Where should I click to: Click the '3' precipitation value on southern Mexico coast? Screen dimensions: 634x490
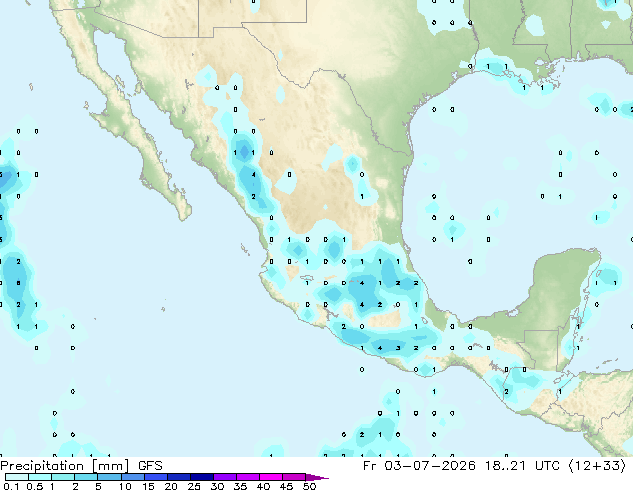[398, 348]
